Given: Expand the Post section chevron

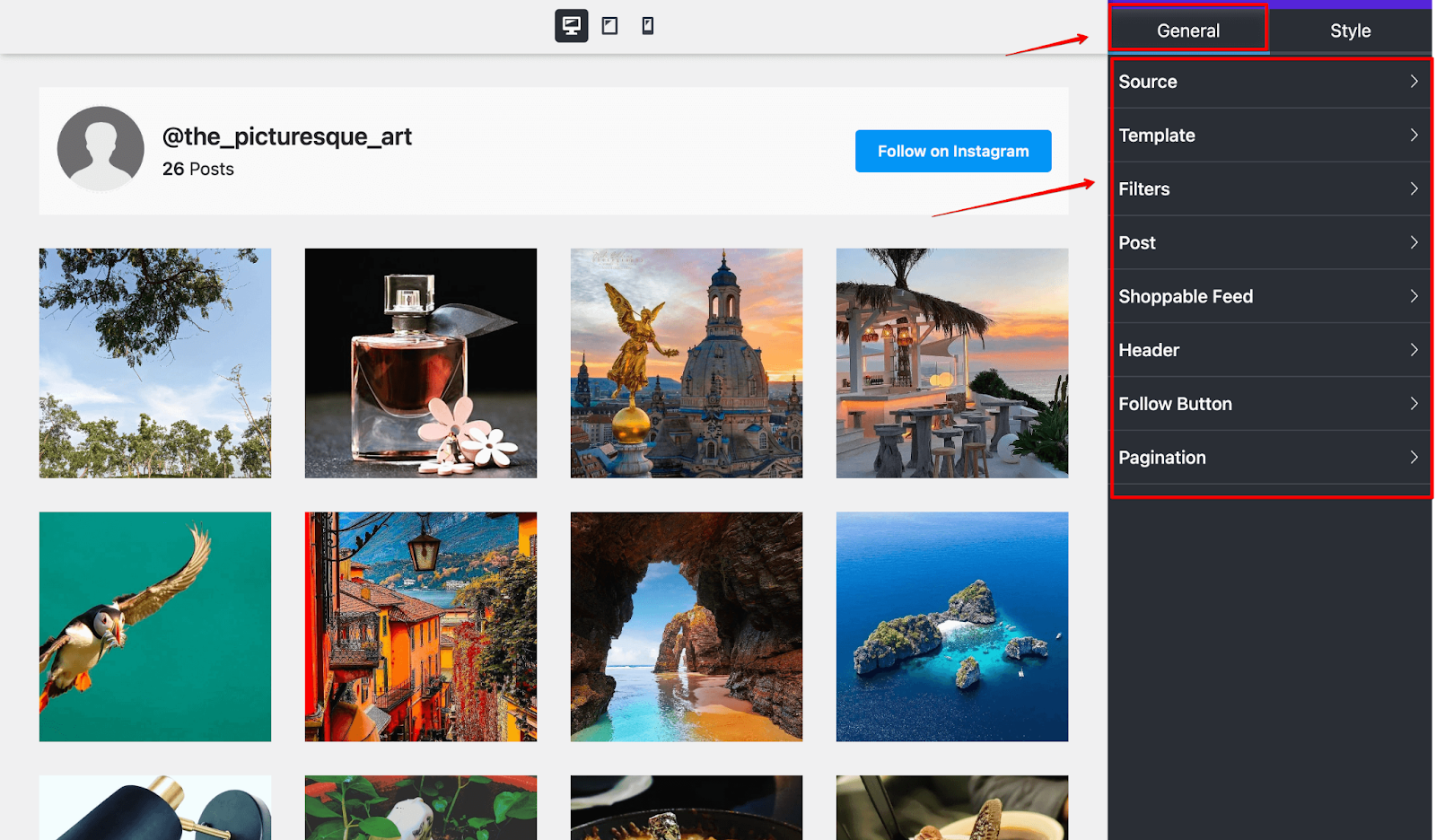Looking at the screenshot, I should 1414,243.
